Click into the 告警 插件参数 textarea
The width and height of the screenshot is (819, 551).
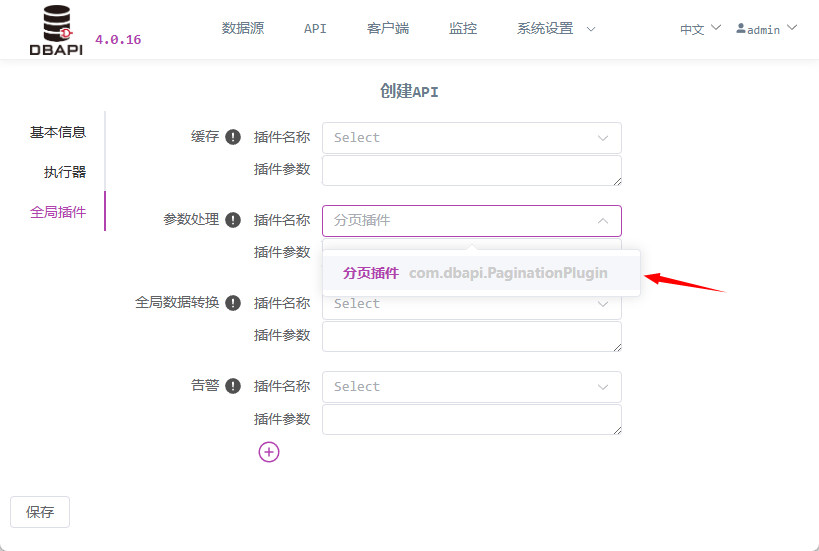(x=472, y=419)
